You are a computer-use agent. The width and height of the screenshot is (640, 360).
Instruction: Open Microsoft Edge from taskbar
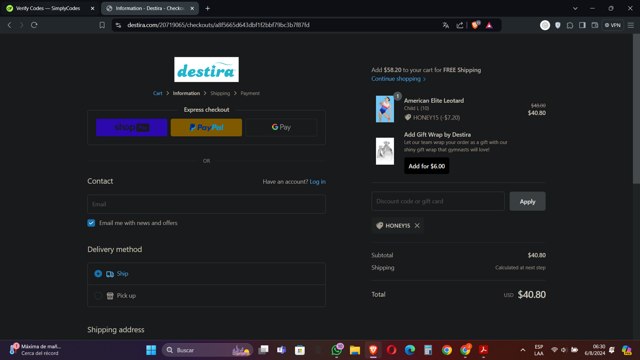(410, 350)
